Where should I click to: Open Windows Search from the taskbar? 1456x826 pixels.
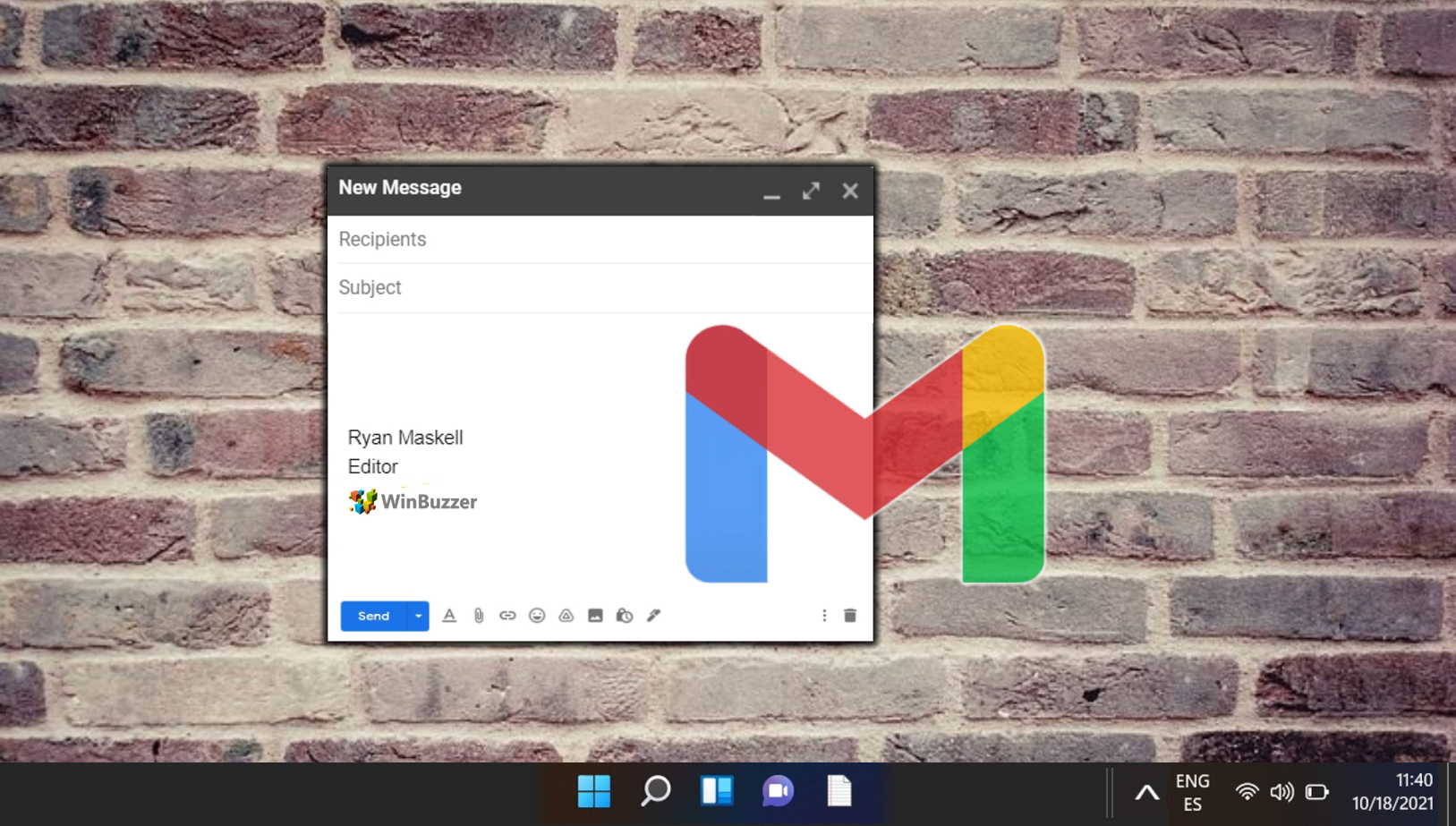pos(655,791)
